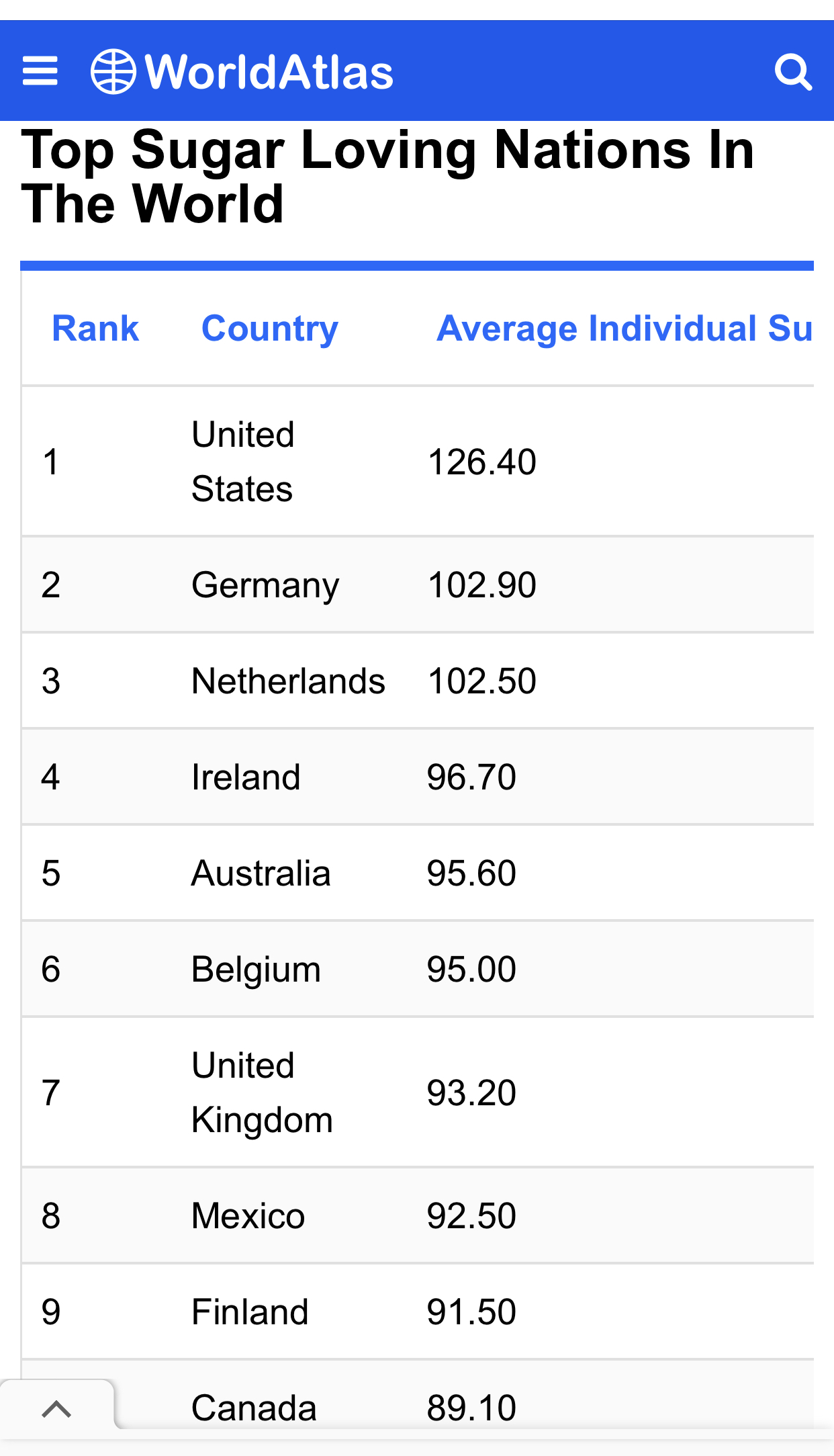Select the Belgium country cell
The image size is (834, 1456).
pyautogui.click(x=256, y=970)
